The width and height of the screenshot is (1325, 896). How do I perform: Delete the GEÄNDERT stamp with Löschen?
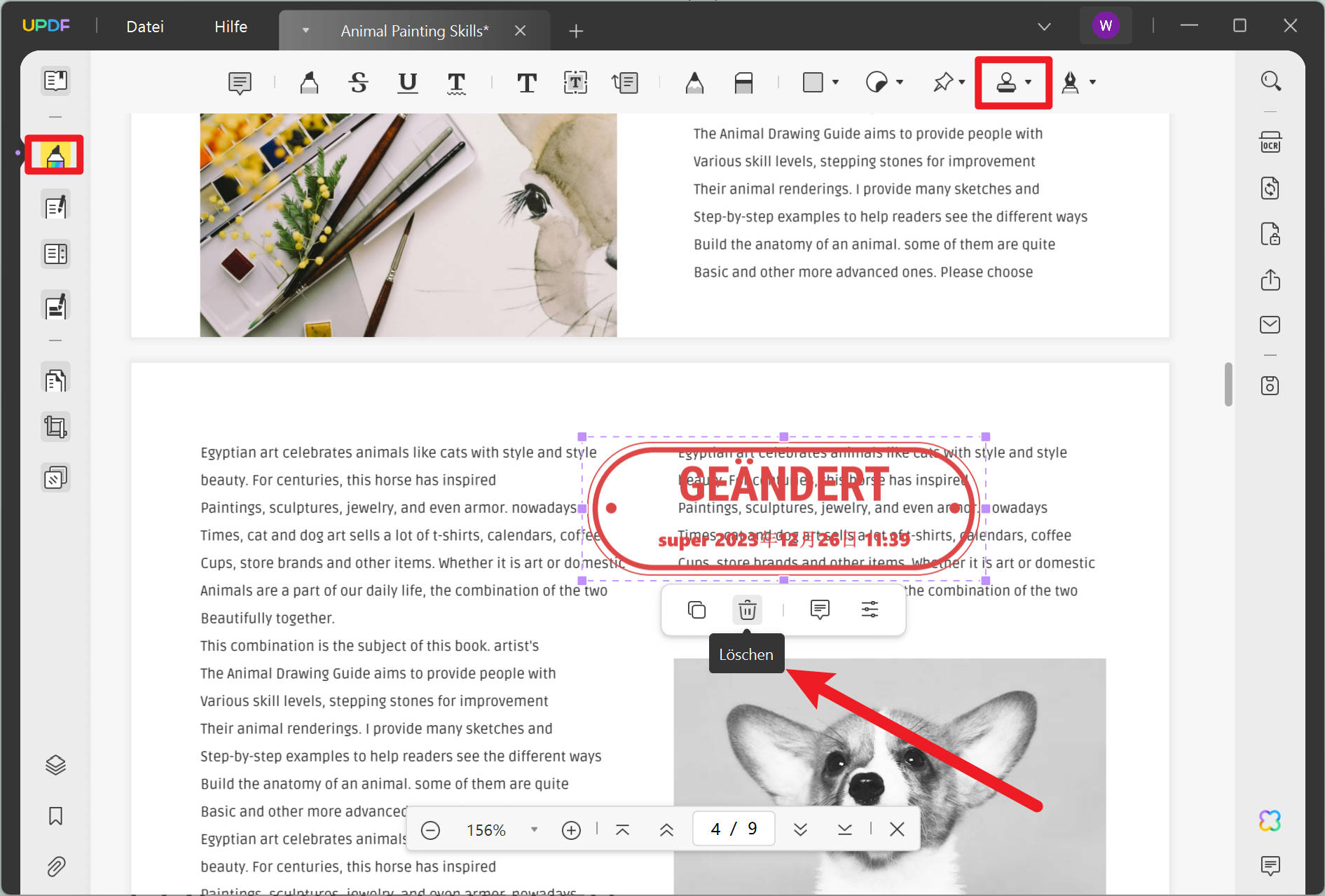[746, 609]
